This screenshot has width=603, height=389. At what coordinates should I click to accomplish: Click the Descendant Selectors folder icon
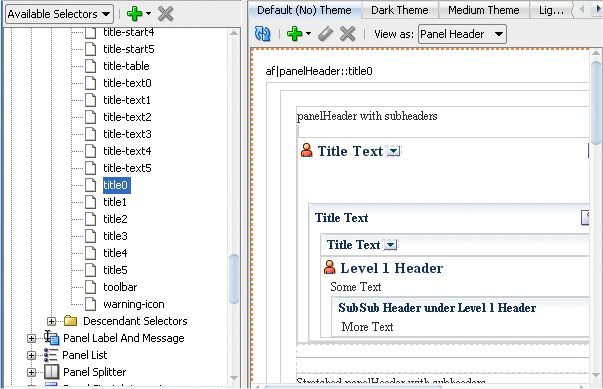(x=70, y=320)
